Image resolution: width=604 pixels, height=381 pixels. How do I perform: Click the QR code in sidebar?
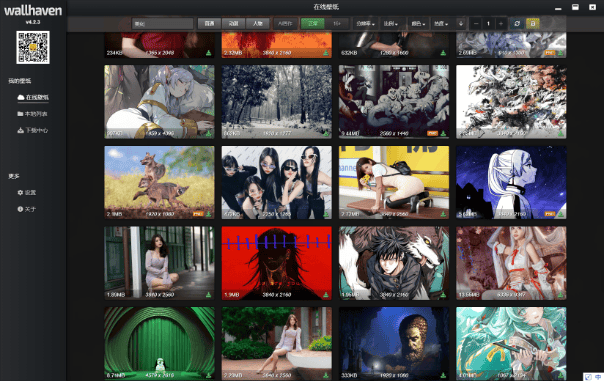point(33,48)
